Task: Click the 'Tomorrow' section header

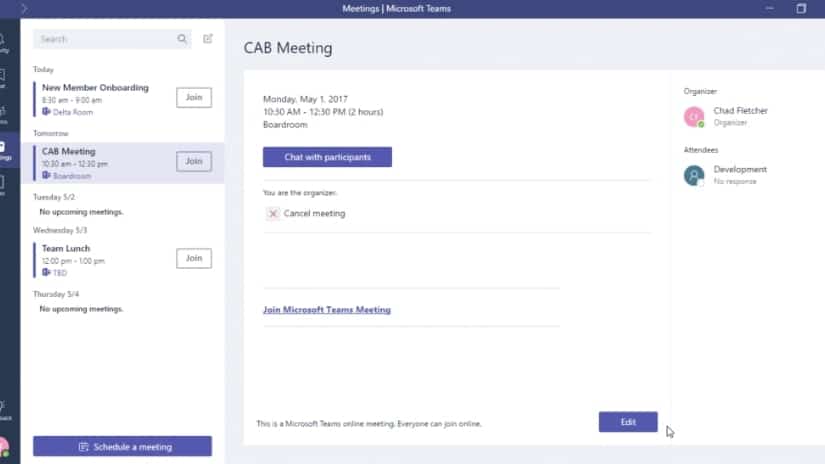Action: tap(51, 134)
